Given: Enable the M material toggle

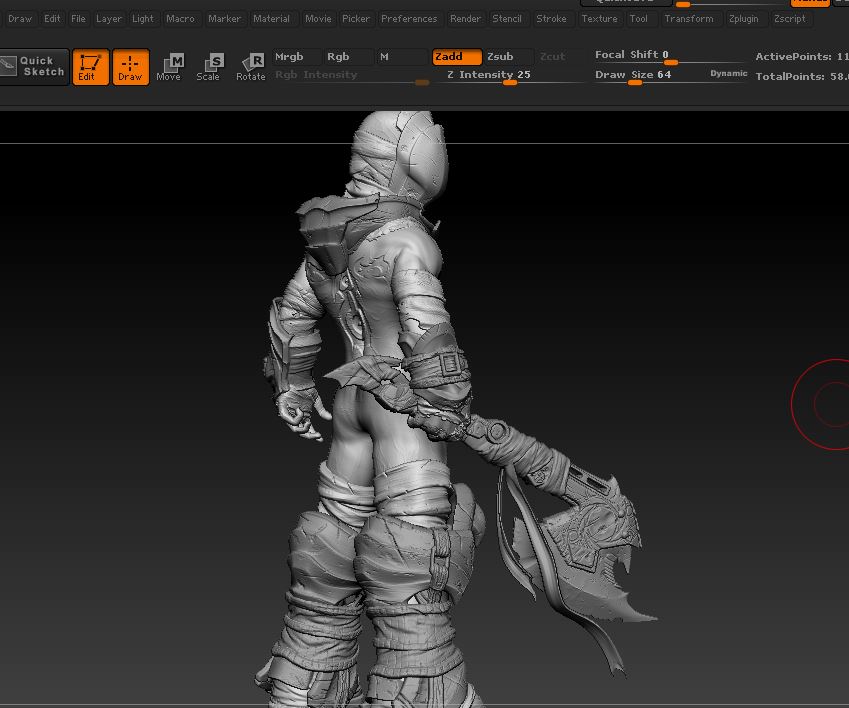Looking at the screenshot, I should pyautogui.click(x=402, y=57).
